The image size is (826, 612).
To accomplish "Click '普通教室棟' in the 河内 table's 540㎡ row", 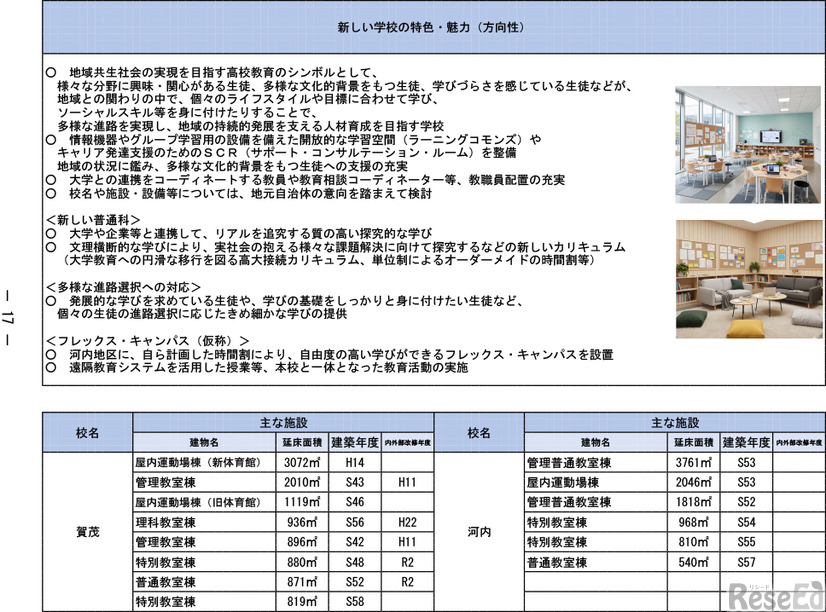I will [x=557, y=562].
